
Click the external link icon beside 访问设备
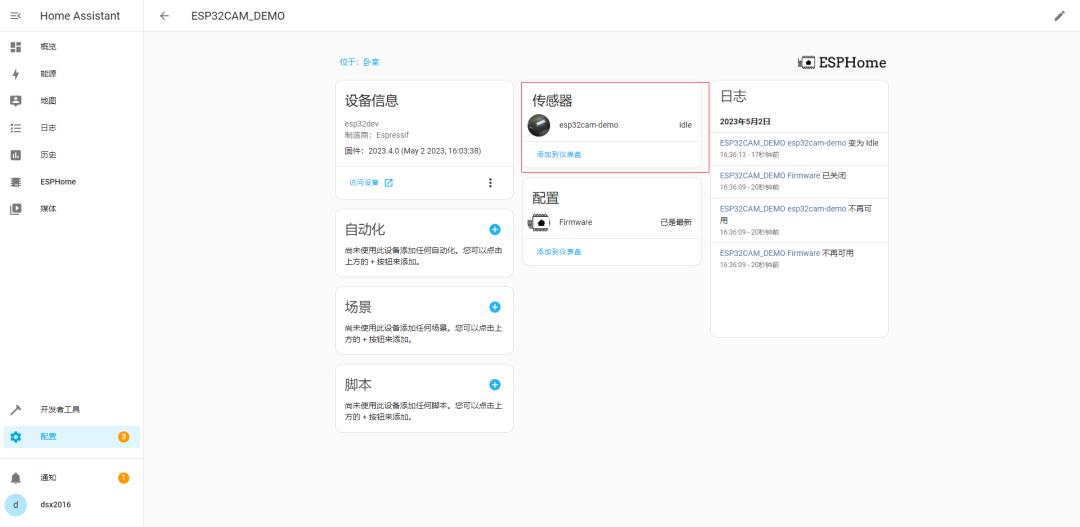pos(388,183)
